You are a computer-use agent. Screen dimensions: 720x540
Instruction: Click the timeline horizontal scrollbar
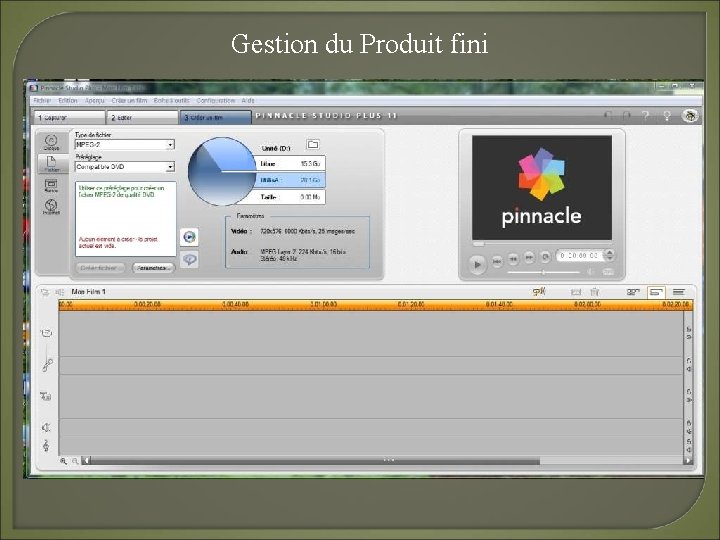click(x=315, y=461)
